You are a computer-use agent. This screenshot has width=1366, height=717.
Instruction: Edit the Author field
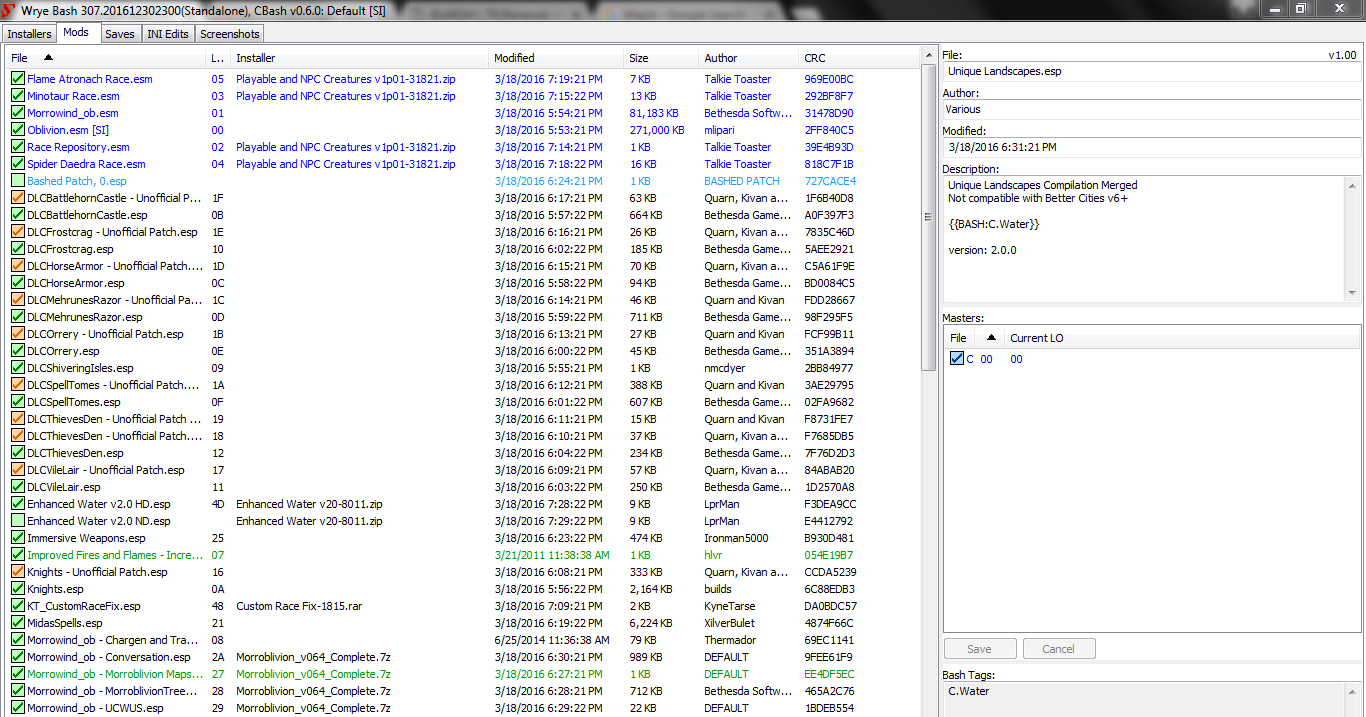click(x=1152, y=109)
